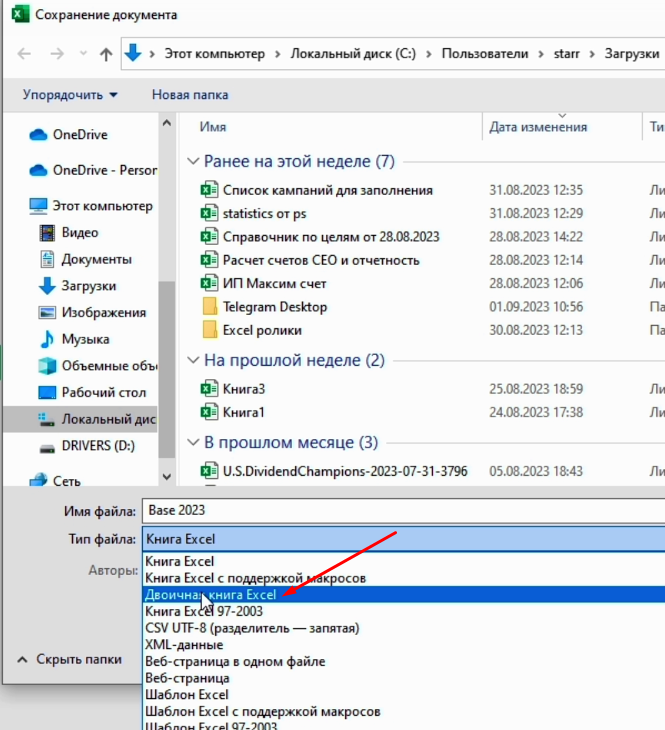This screenshot has width=665, height=730.
Task: Click the sidebar scroll up arrow
Action: [167, 123]
